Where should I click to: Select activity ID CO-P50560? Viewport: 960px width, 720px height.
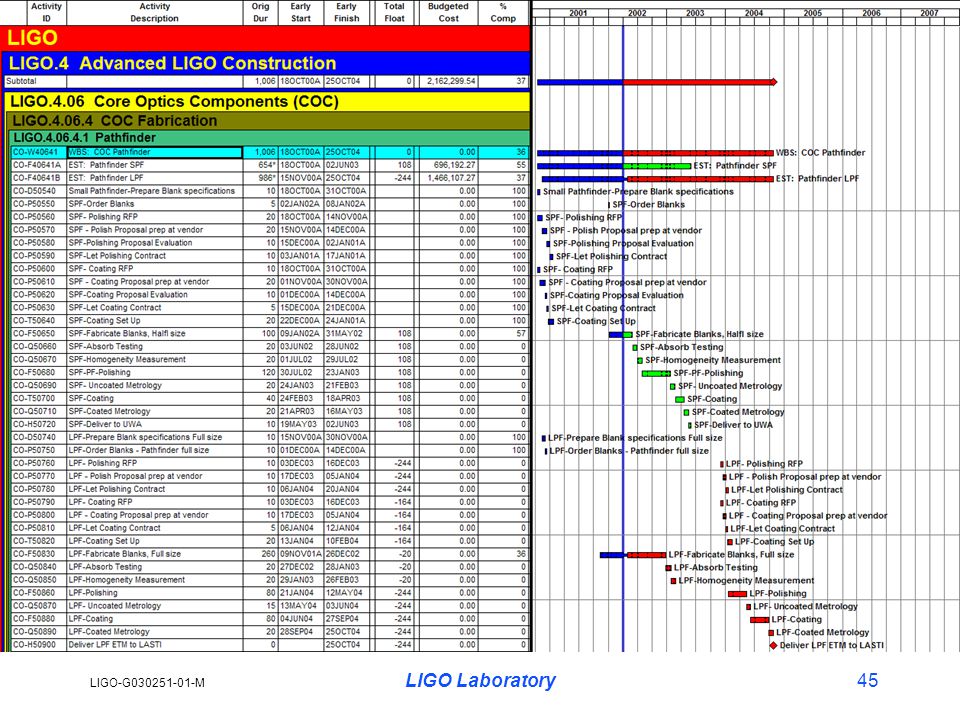pos(34,217)
